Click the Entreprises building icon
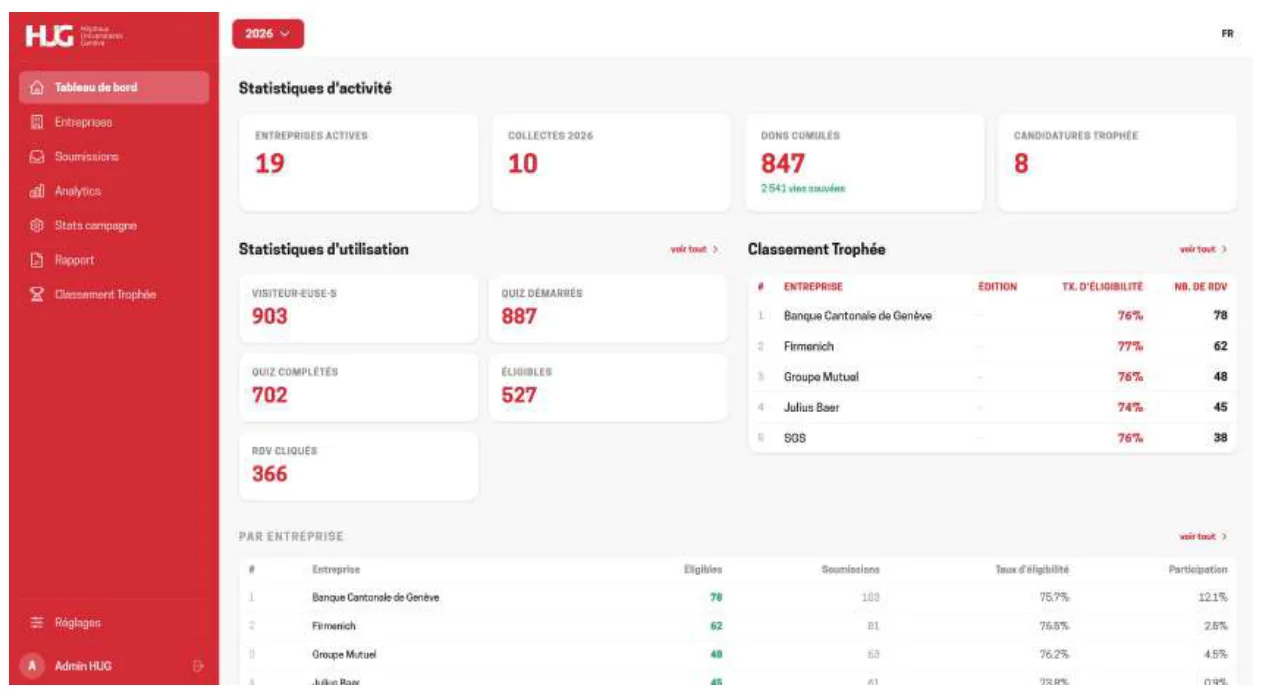Image resolution: width=1263 pixels, height=694 pixels. [37, 122]
